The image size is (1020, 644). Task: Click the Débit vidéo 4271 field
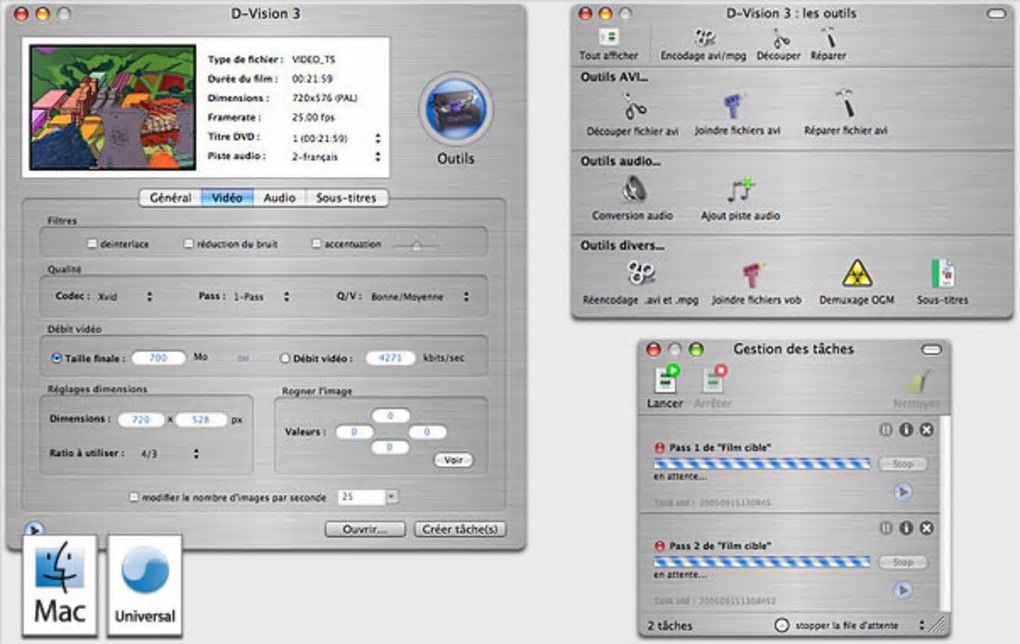390,358
